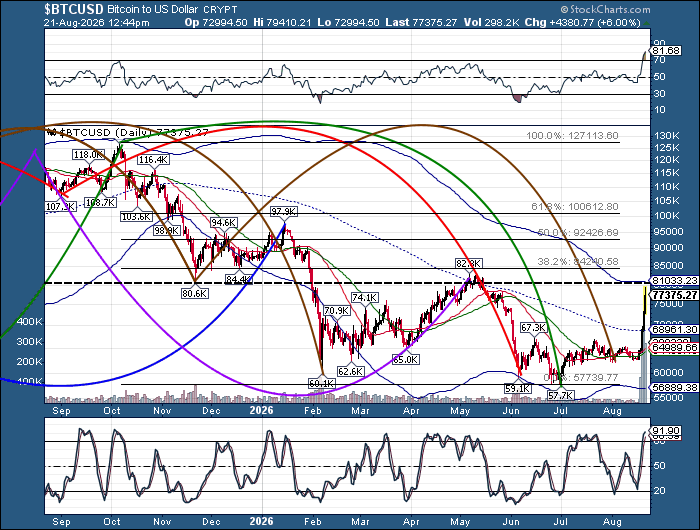Click the CRYPT exchange label
Image resolution: width=700 pixels, height=530 pixels.
click(x=220, y=9)
